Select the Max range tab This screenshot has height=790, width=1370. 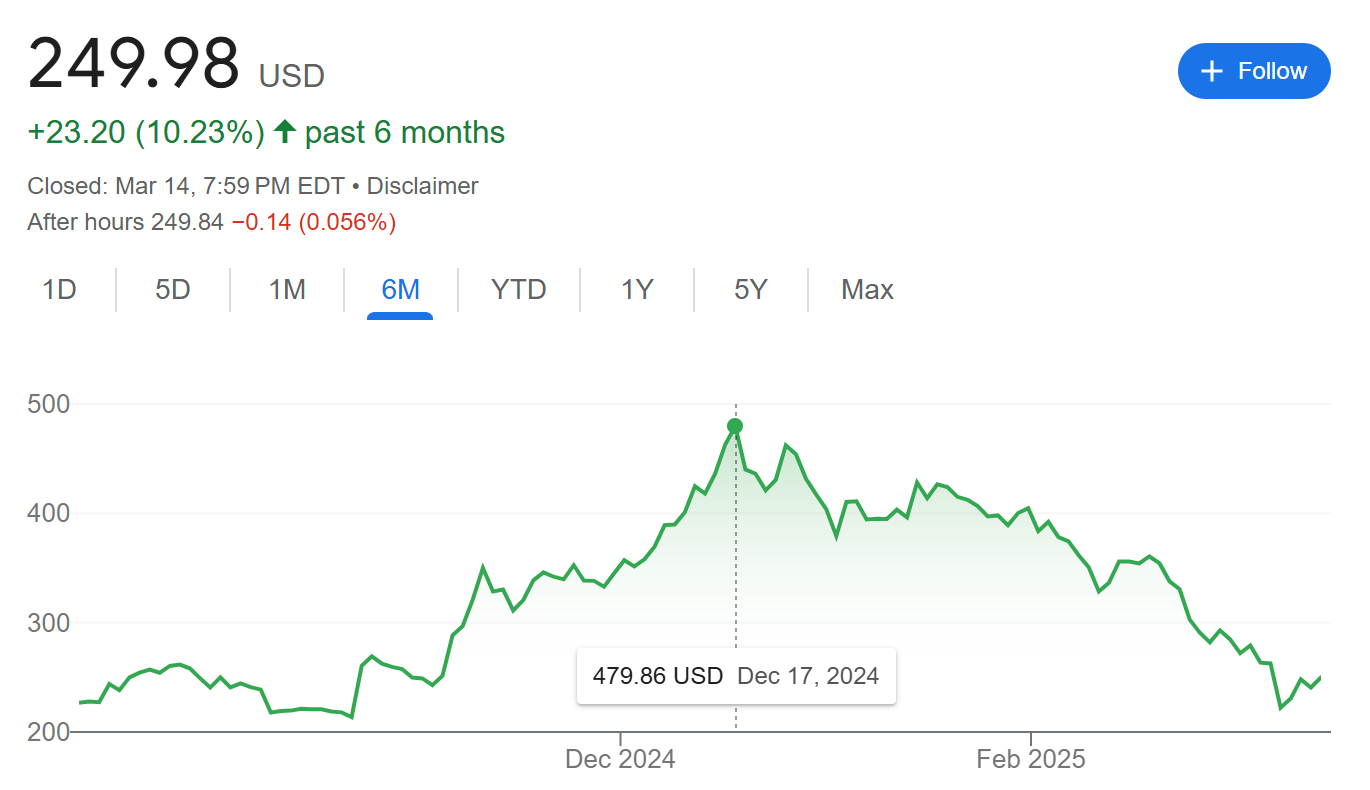[867, 290]
